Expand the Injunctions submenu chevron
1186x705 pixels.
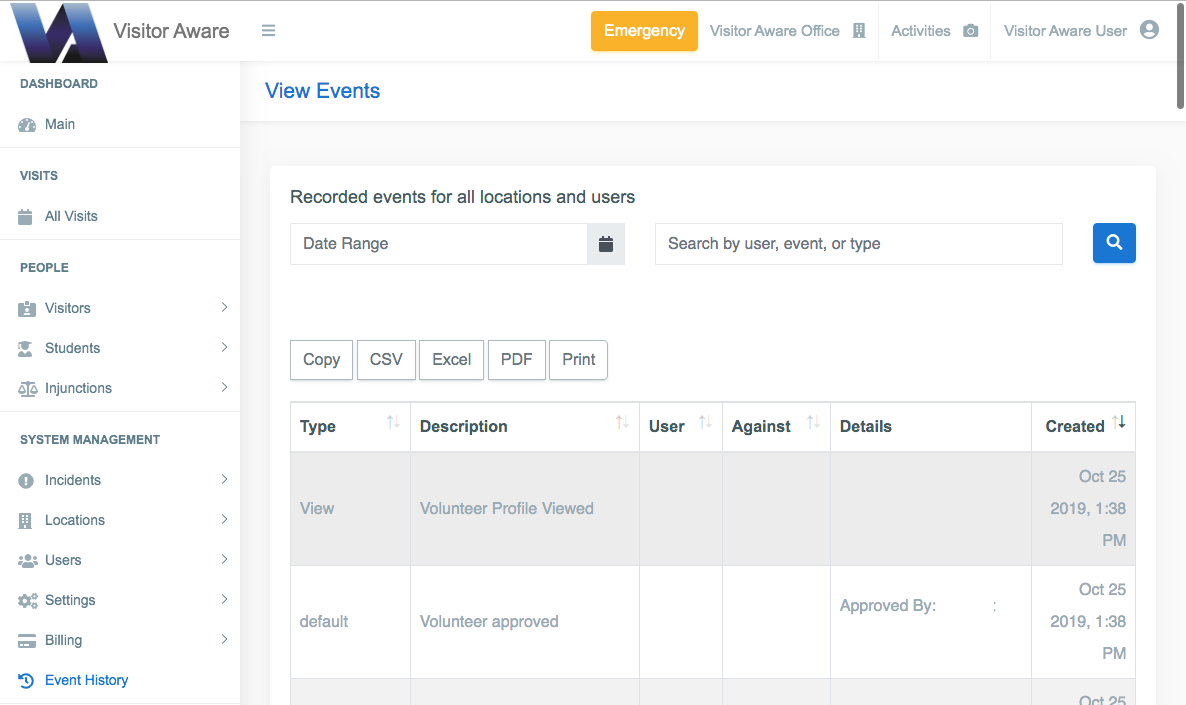pyautogui.click(x=225, y=387)
